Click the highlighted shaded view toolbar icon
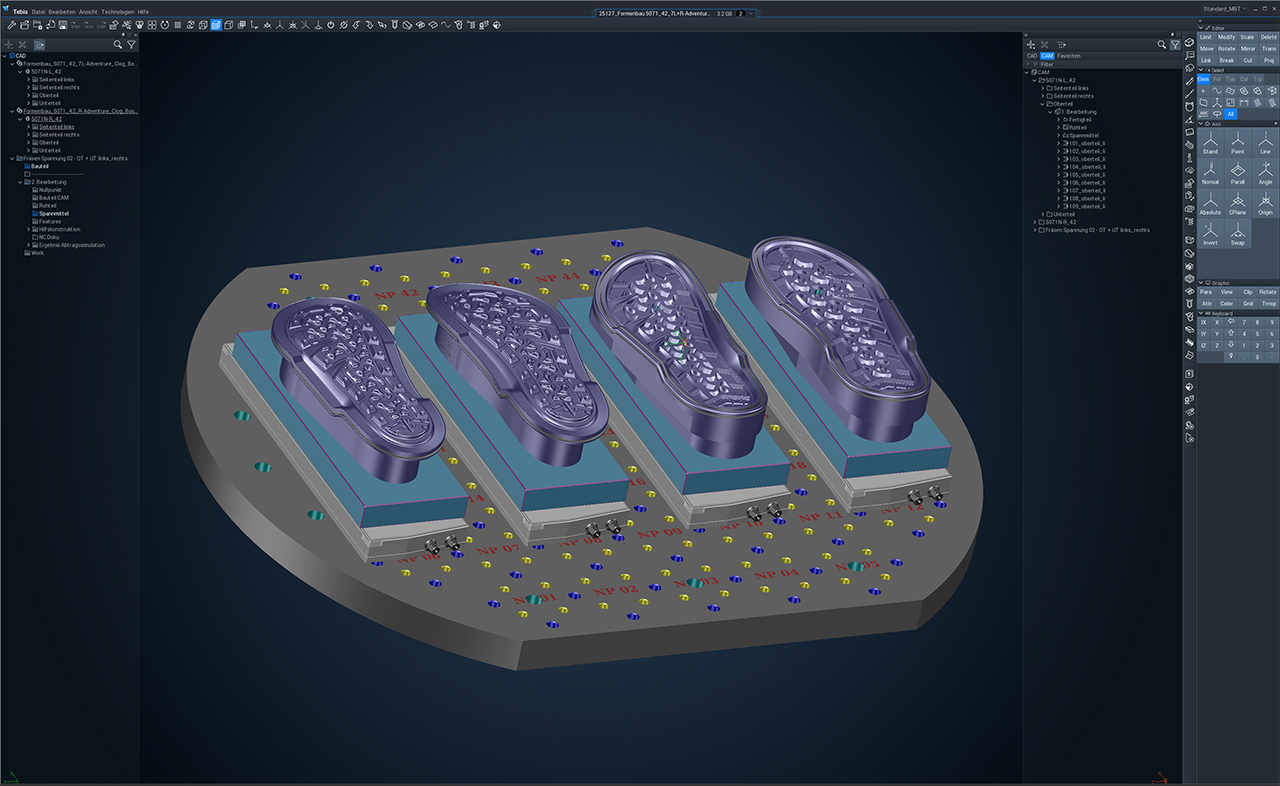 click(x=216, y=25)
